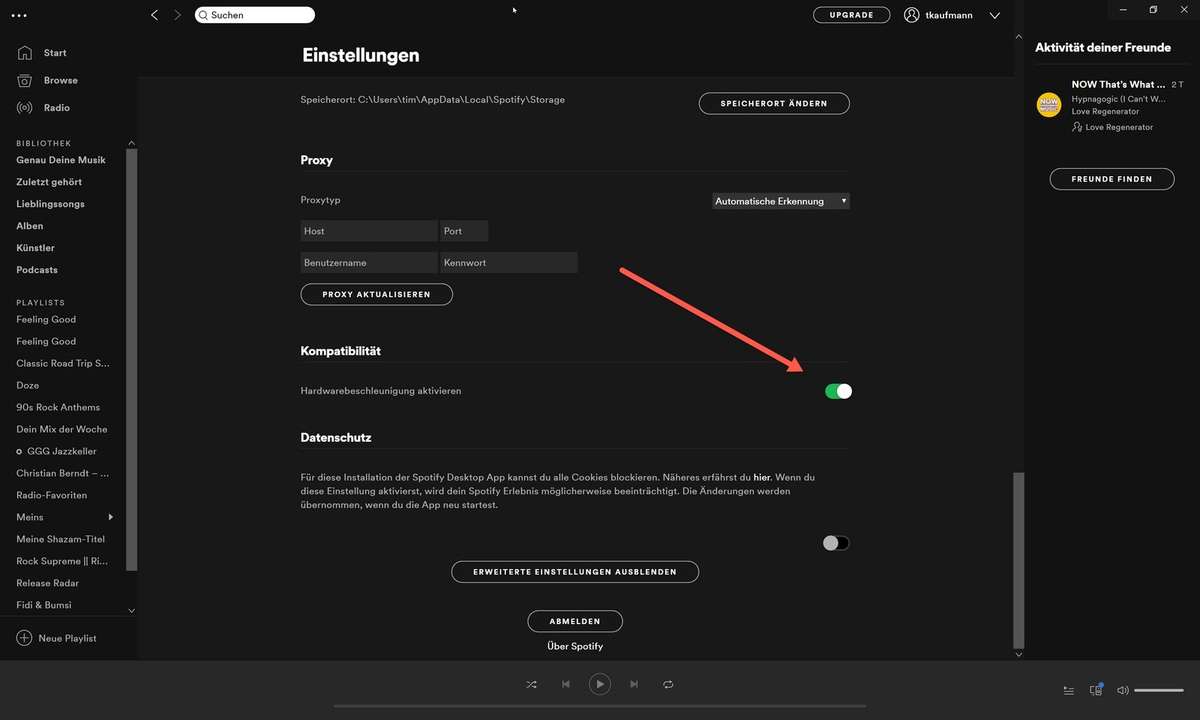Image resolution: width=1200 pixels, height=720 pixels.
Task: Click the Benutzername field
Action: 369,263
